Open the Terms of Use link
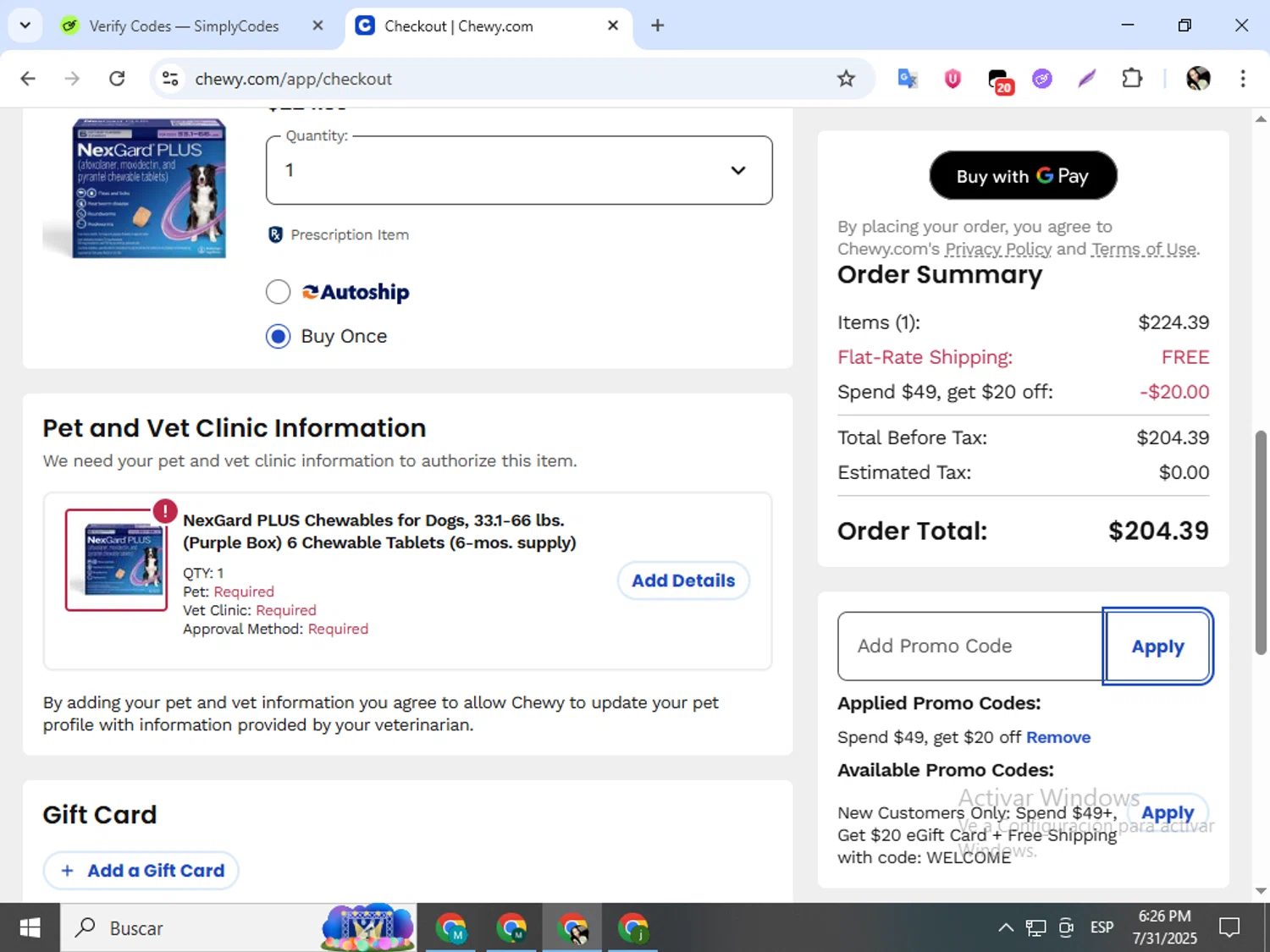 [x=1144, y=249]
